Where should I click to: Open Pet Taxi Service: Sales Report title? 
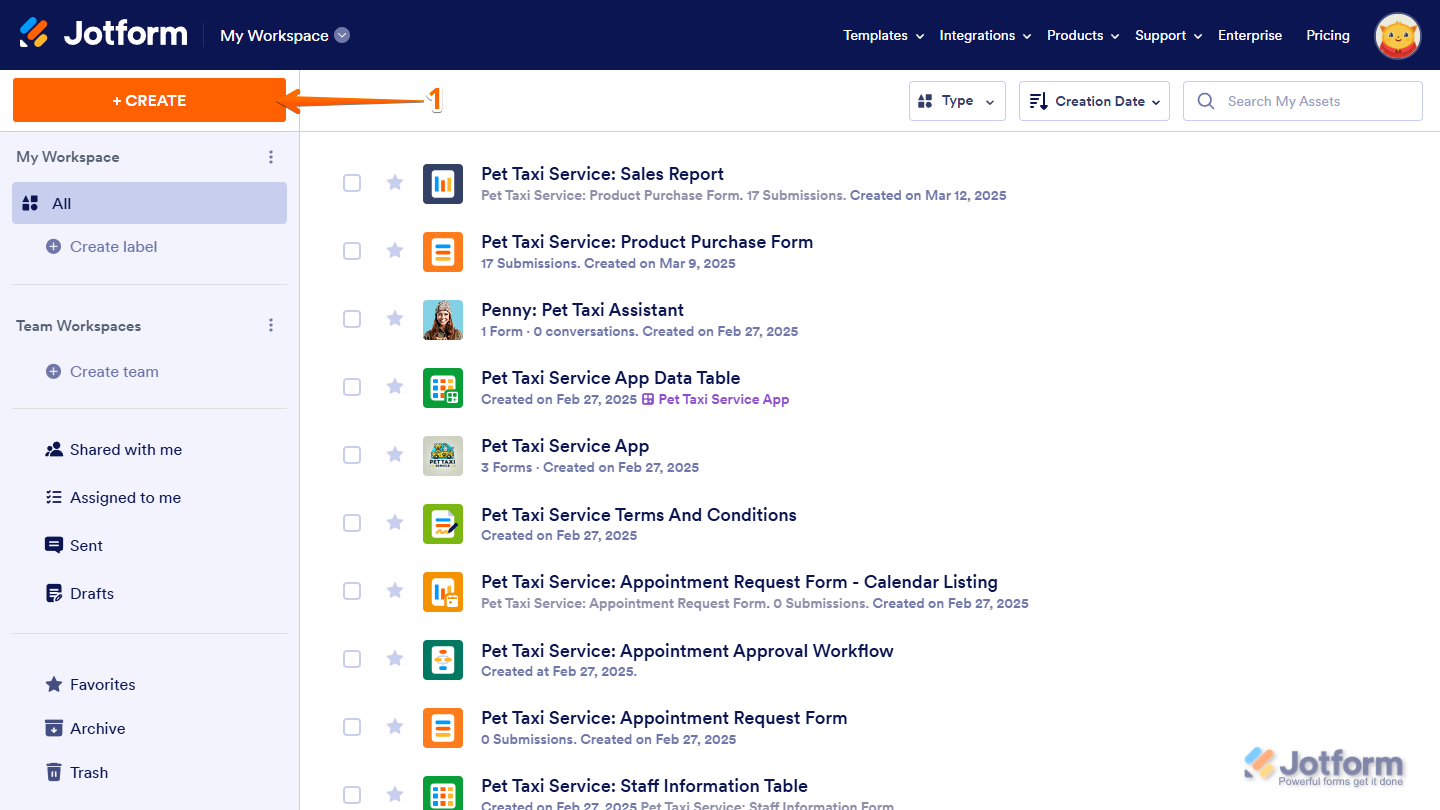point(602,174)
